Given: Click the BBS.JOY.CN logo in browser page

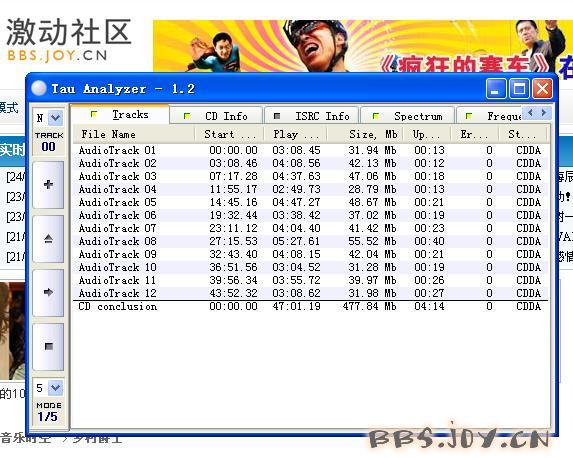Looking at the screenshot, I should 69,40.
